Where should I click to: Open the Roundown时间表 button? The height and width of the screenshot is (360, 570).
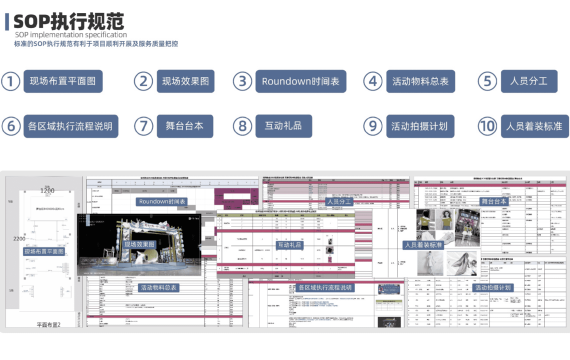click(x=301, y=81)
